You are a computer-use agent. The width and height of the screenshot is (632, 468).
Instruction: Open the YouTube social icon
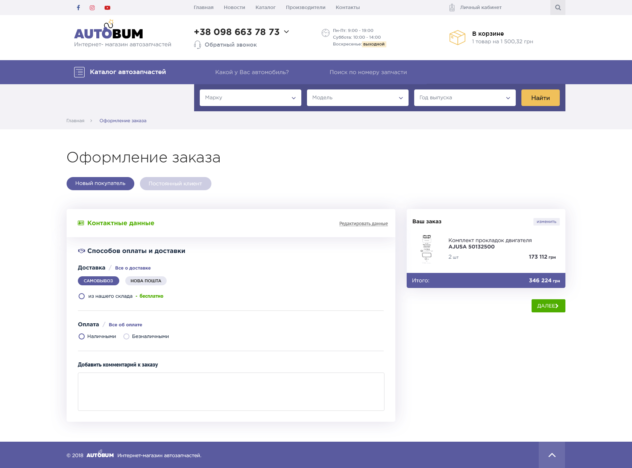[107, 8]
